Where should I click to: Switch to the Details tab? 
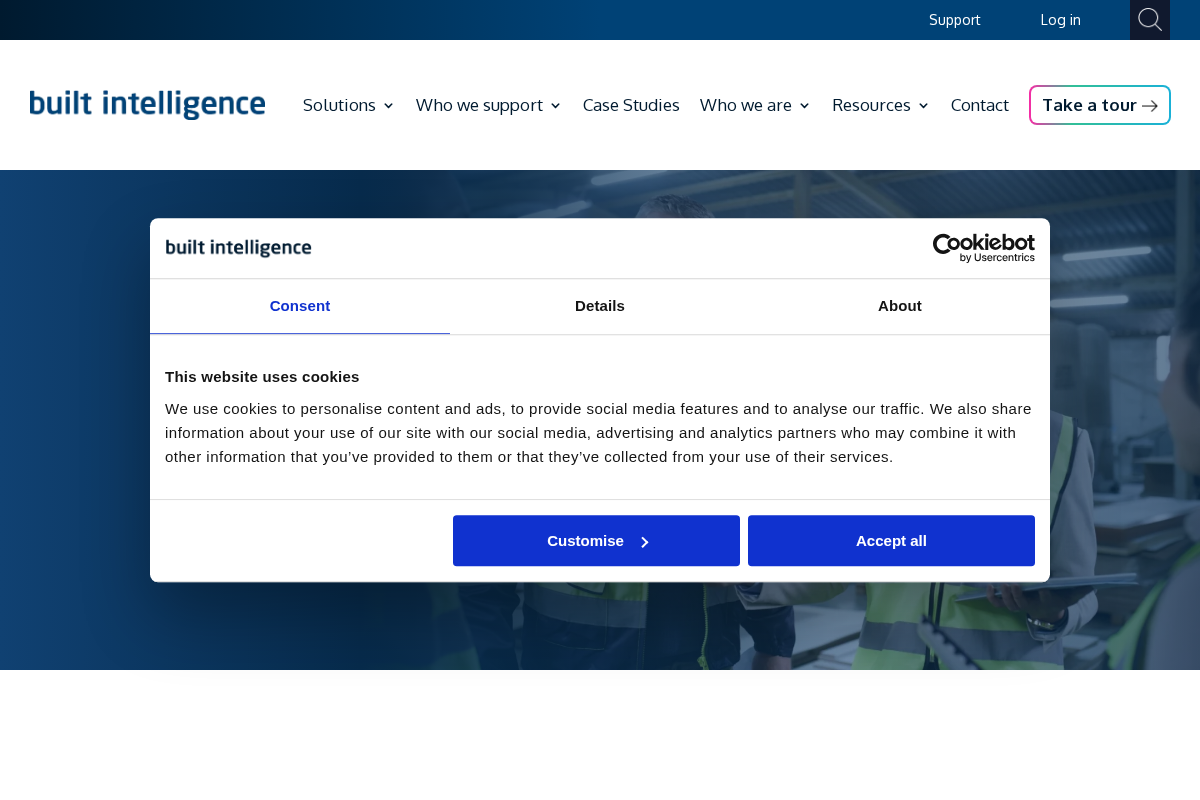pos(599,306)
